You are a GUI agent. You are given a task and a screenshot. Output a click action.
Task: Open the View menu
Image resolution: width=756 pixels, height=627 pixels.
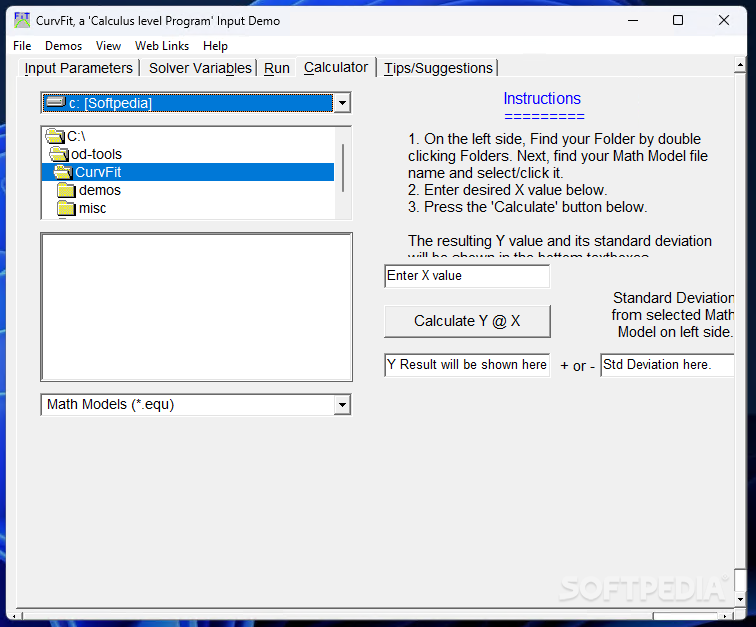[x=108, y=46]
